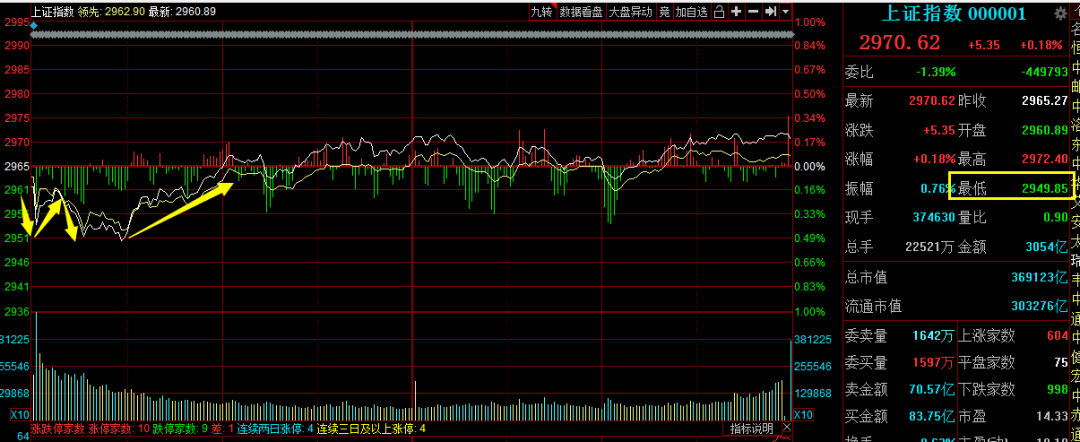
Task: Click the 买金额 83.75亿 value
Action: pos(932,417)
